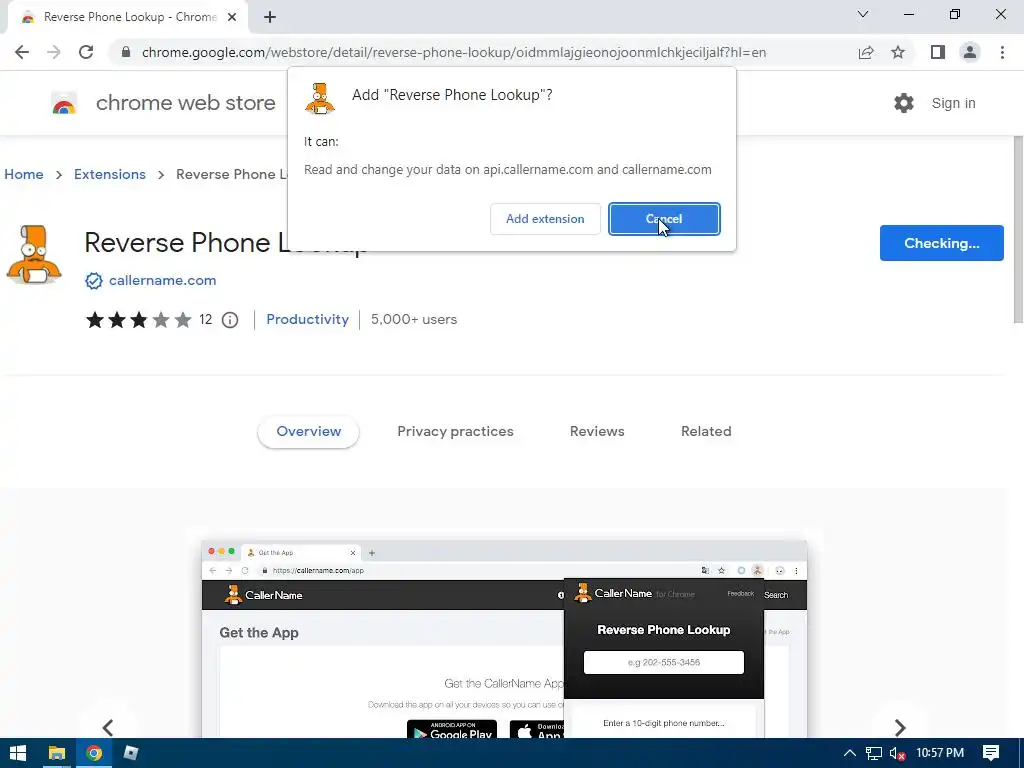View site information lock icon
1024x768 pixels.
click(126, 52)
